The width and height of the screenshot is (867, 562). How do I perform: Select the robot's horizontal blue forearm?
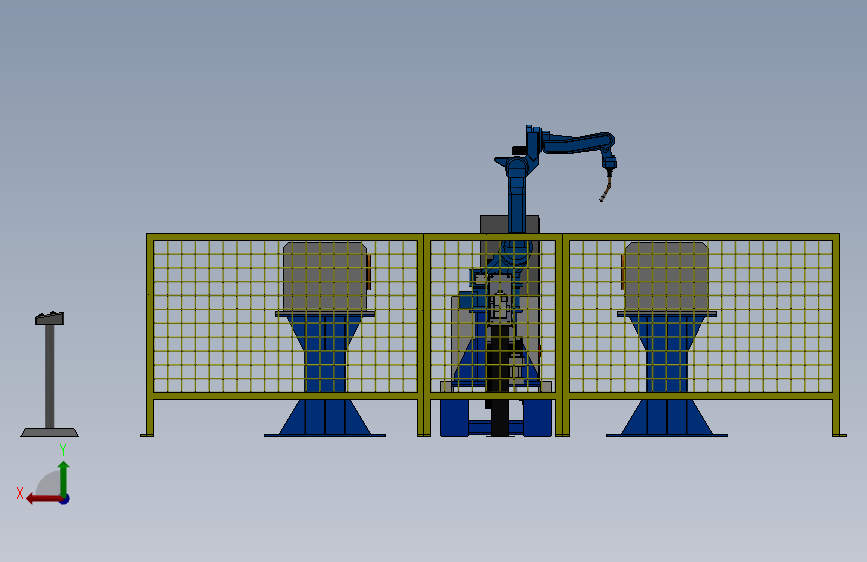click(x=578, y=143)
